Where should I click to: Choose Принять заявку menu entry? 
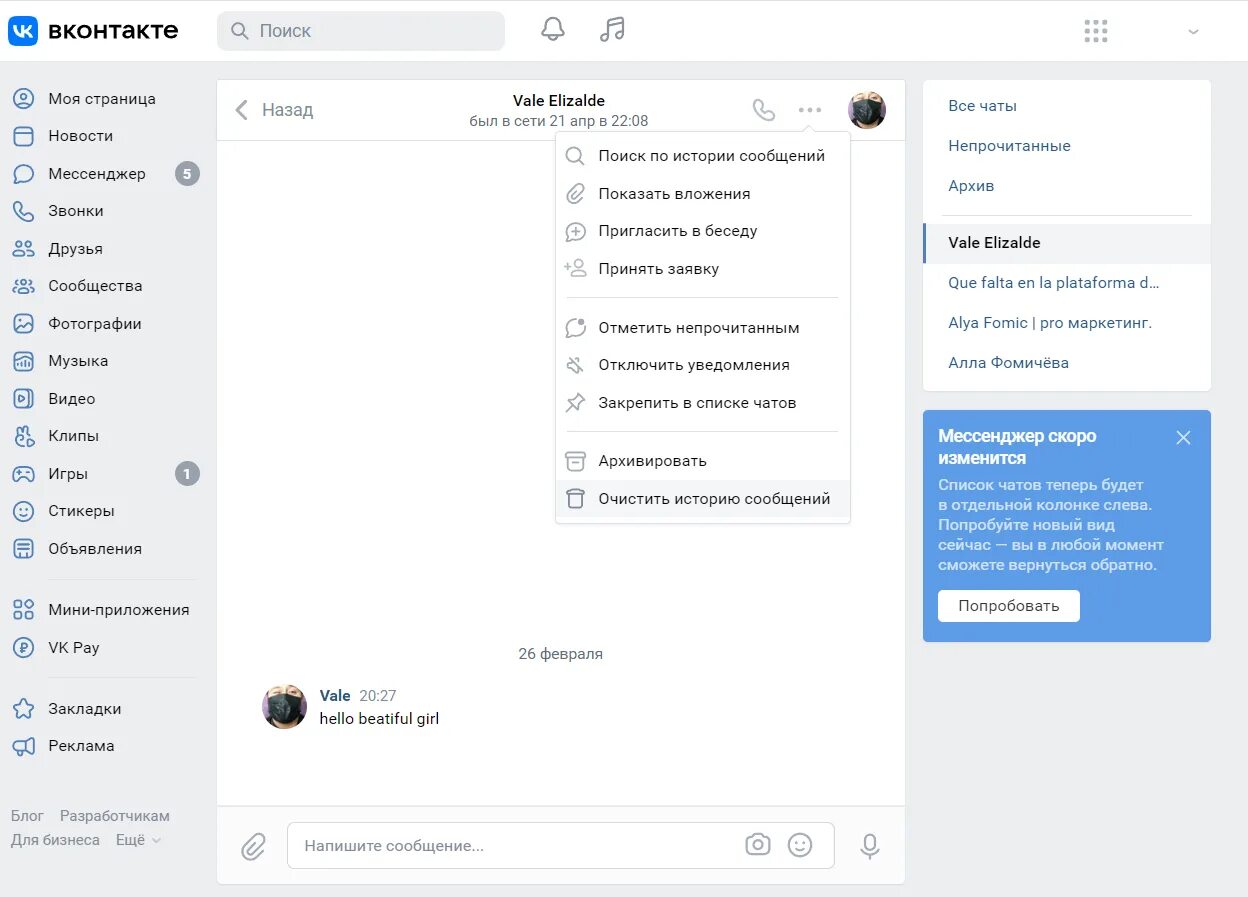(703, 269)
